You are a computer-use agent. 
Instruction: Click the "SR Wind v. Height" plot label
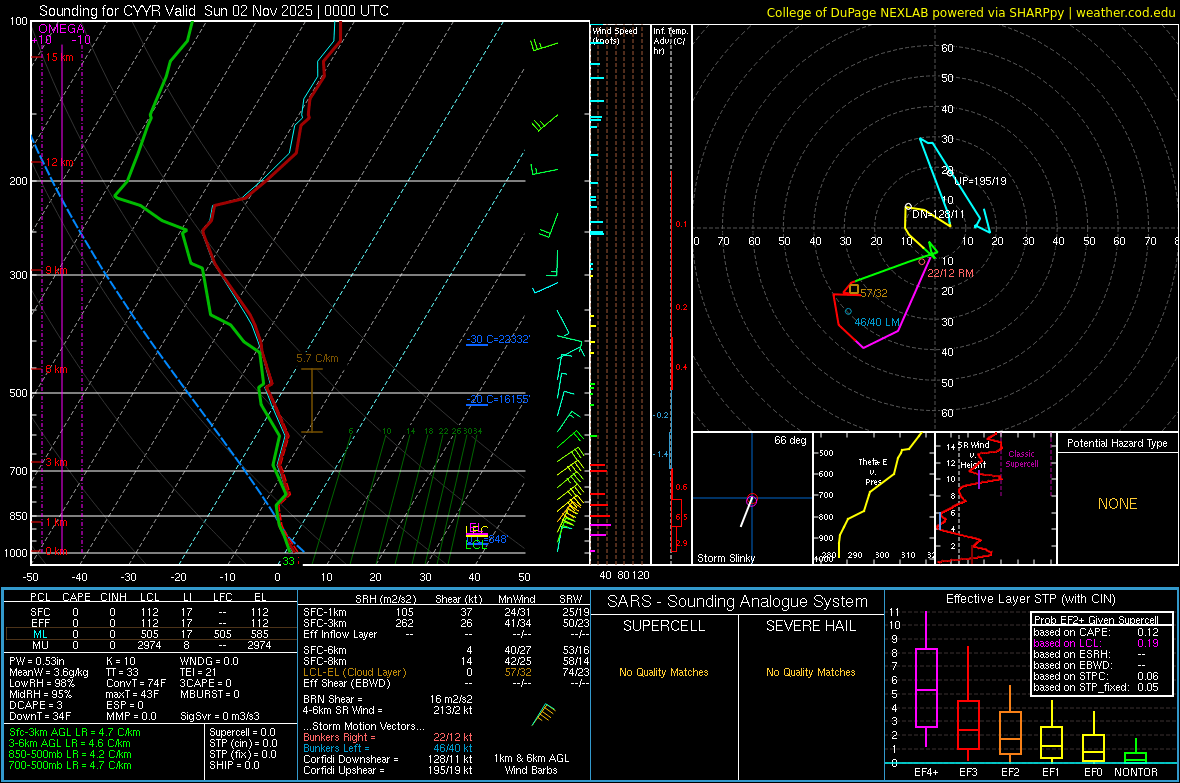click(973, 455)
